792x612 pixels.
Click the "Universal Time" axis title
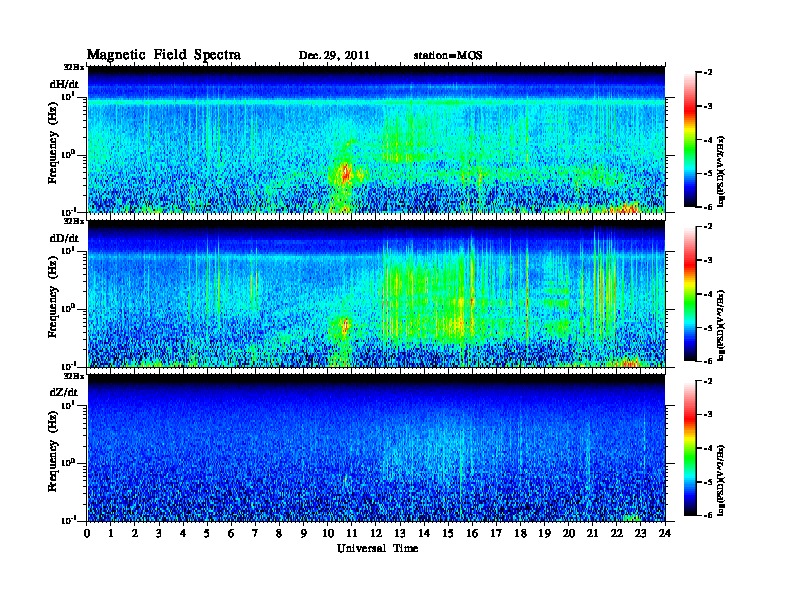click(x=378, y=548)
